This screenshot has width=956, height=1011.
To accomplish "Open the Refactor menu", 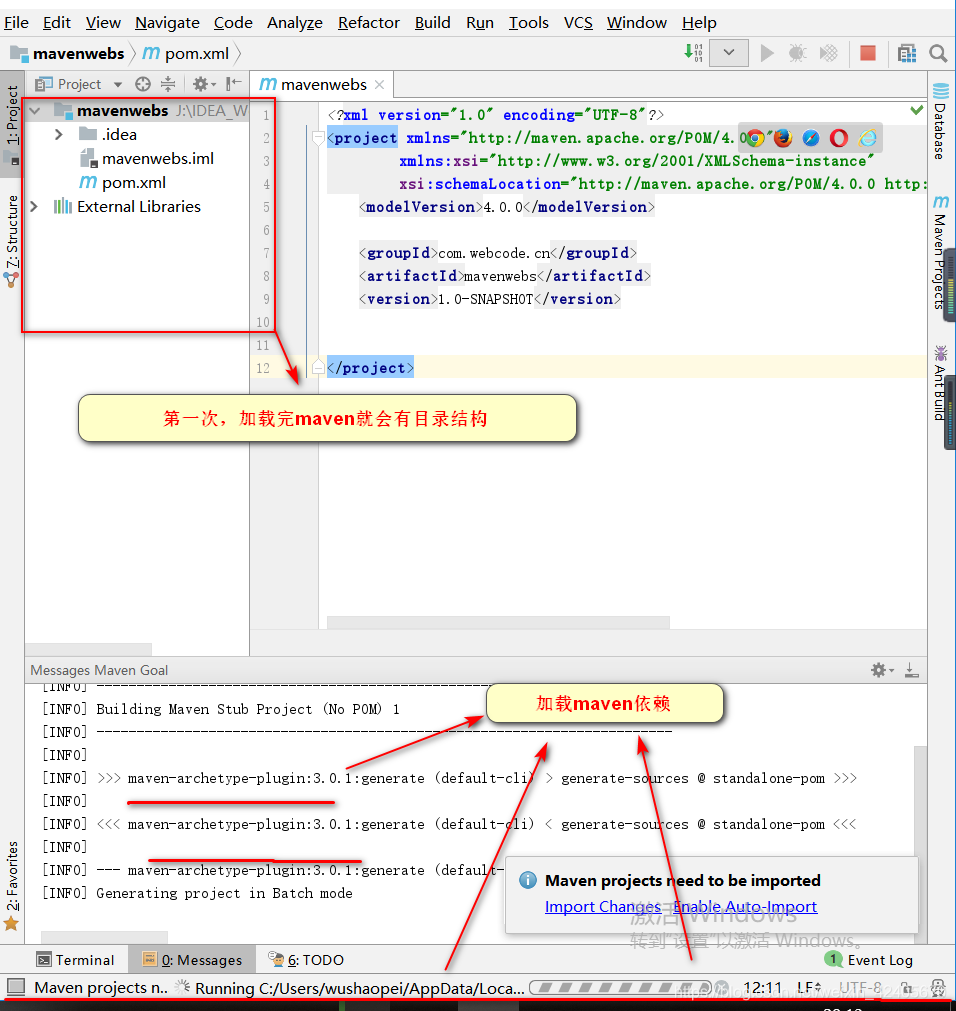I will pyautogui.click(x=369, y=23).
